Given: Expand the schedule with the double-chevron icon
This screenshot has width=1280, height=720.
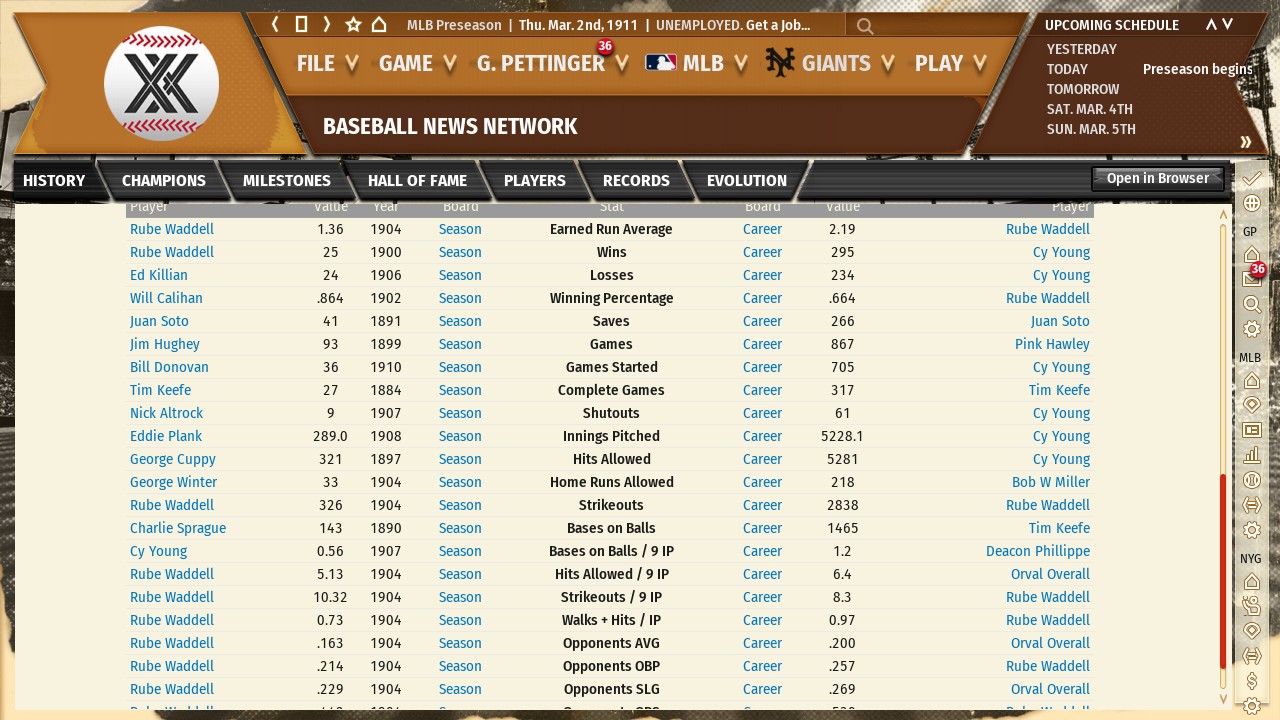Looking at the screenshot, I should pyautogui.click(x=1246, y=142).
